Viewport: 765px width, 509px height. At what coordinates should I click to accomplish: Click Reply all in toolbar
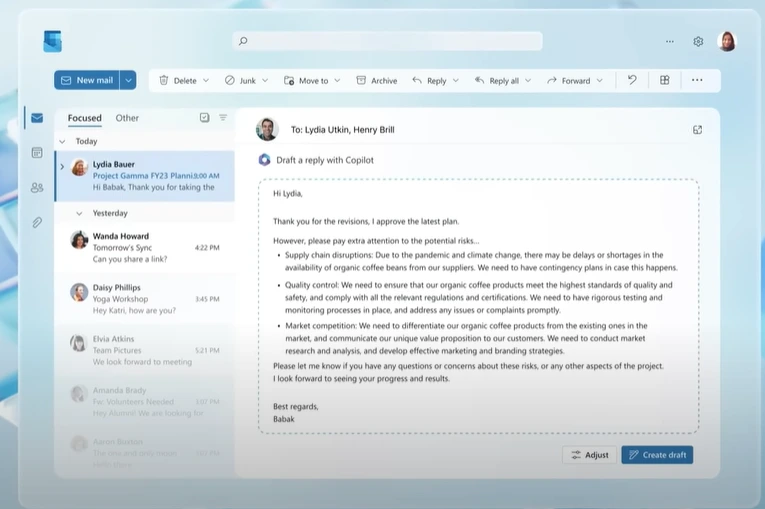497,81
